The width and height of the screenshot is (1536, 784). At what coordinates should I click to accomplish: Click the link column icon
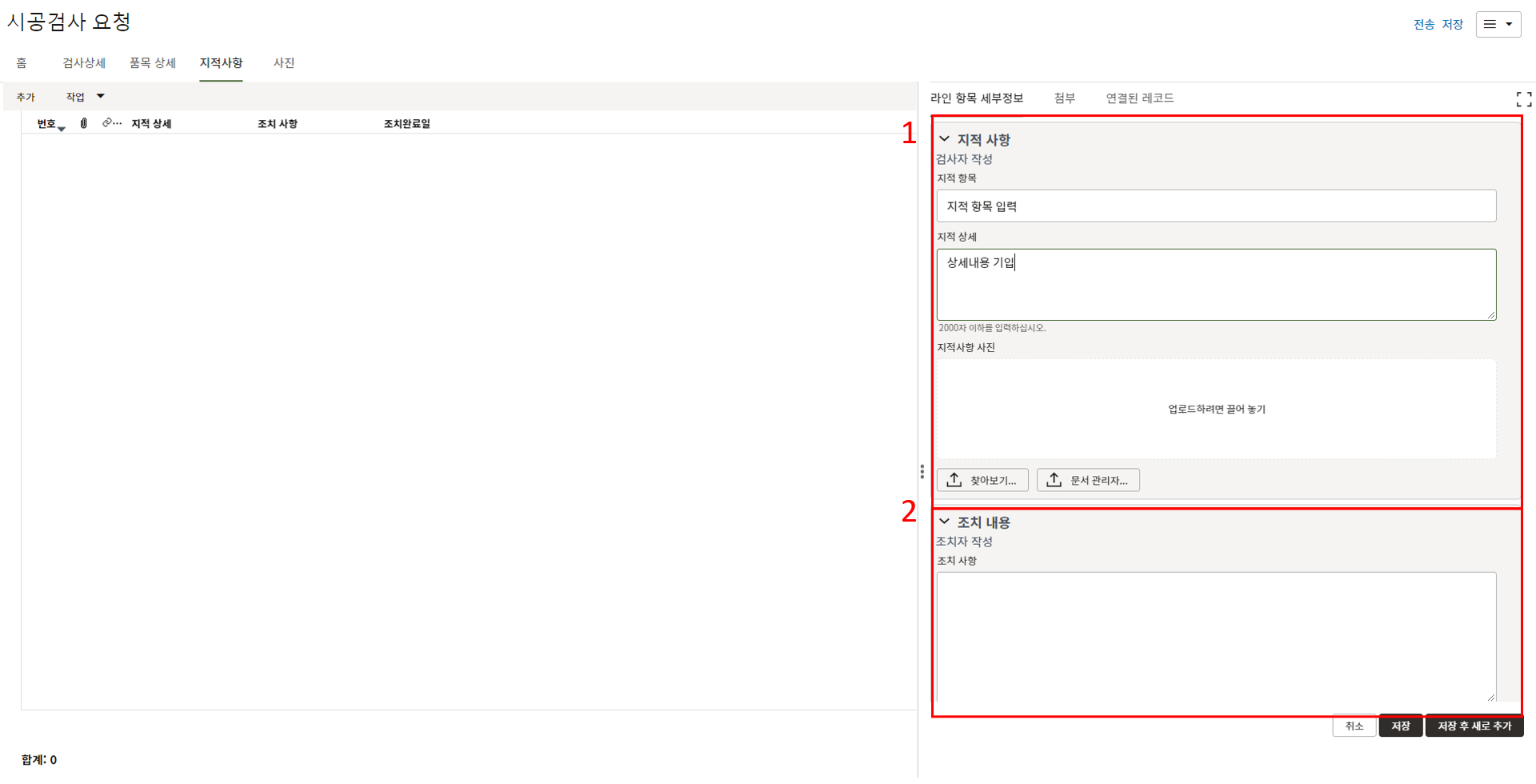tap(108, 123)
